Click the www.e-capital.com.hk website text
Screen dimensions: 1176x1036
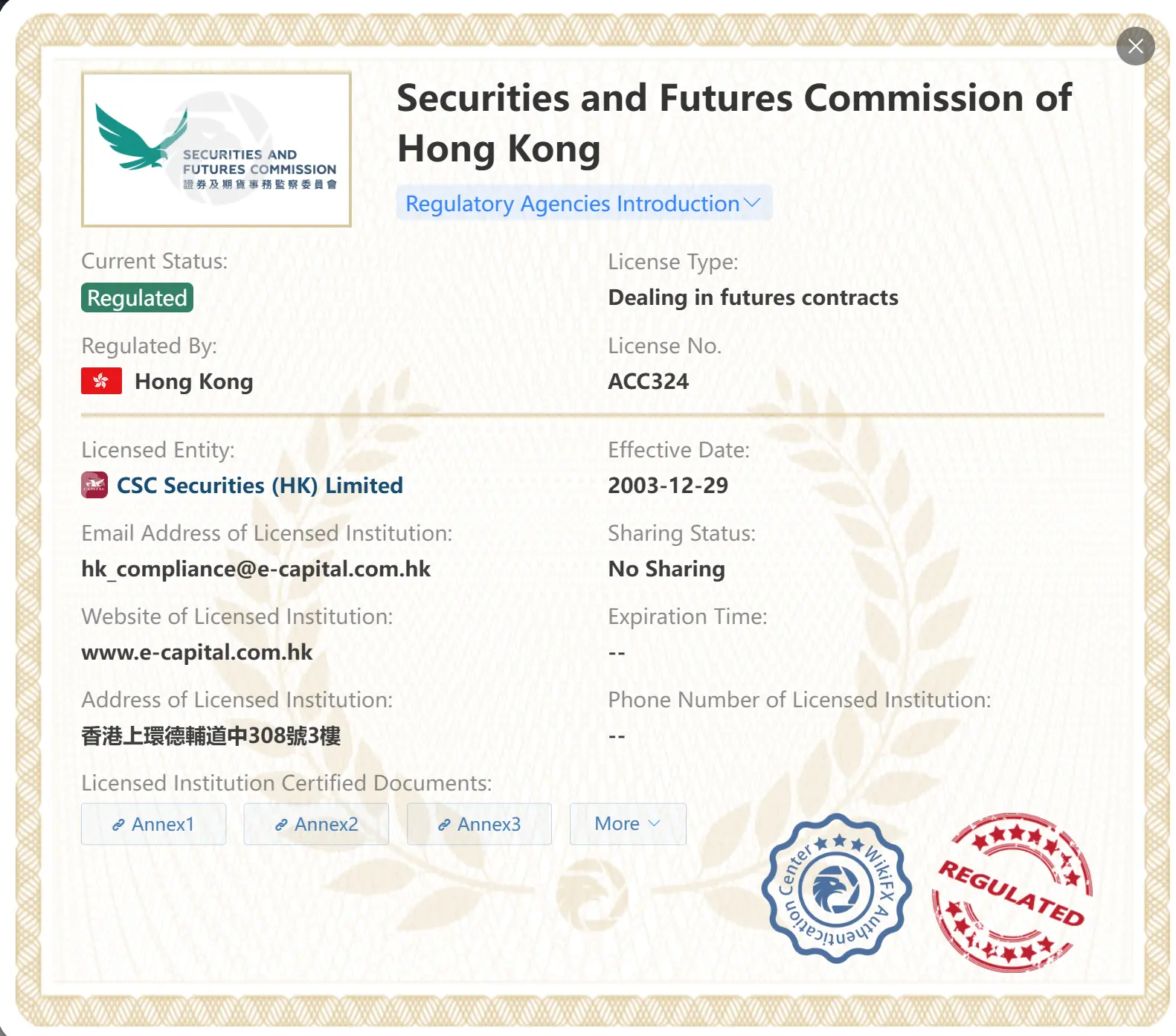[196, 652]
